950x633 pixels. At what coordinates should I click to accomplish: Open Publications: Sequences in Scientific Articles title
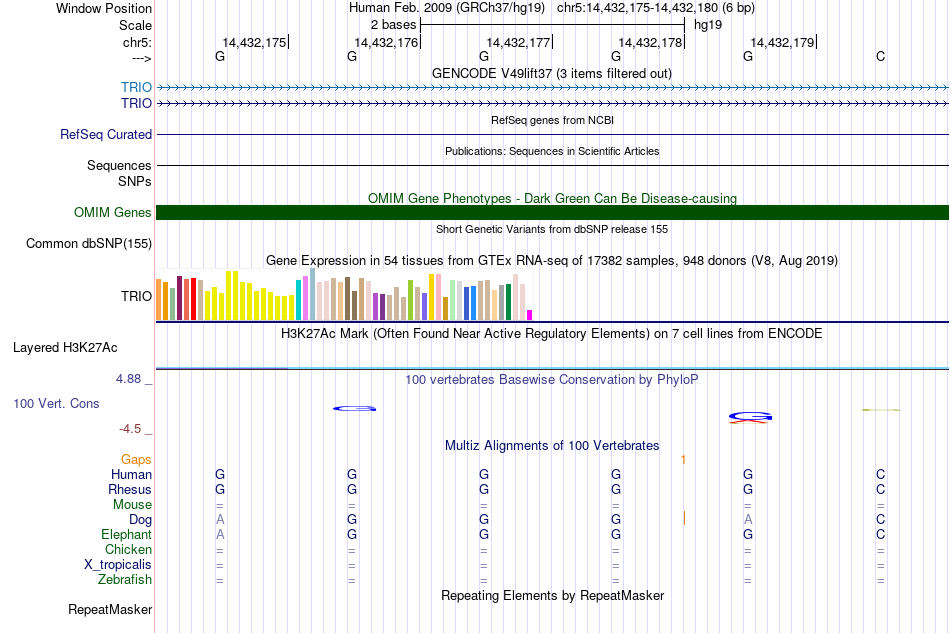click(x=552, y=151)
